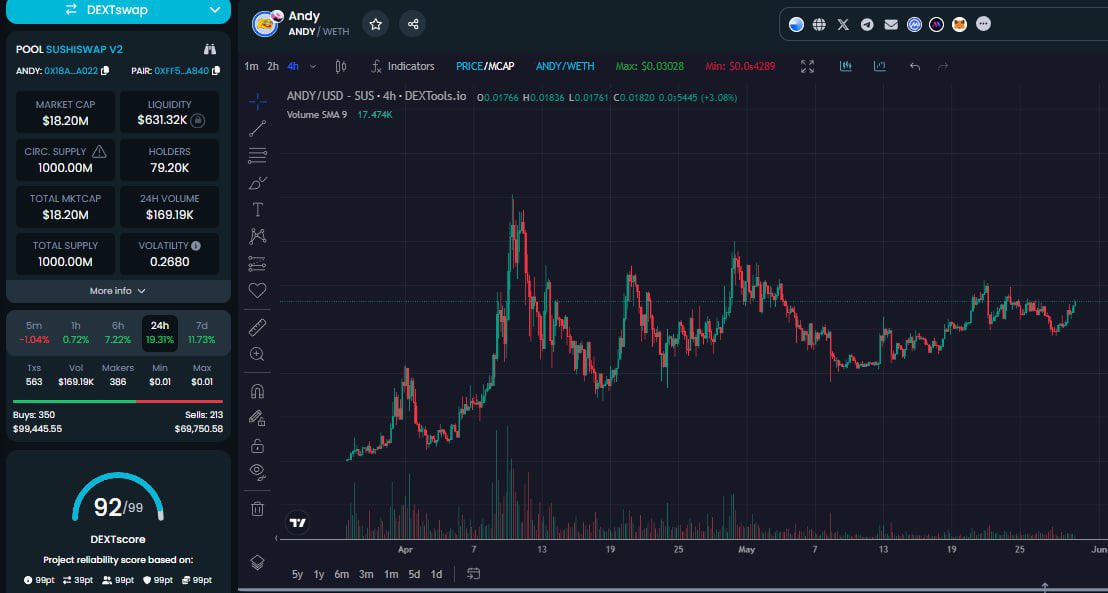
Task: Set chart range to 1y
Action: [x=319, y=575]
